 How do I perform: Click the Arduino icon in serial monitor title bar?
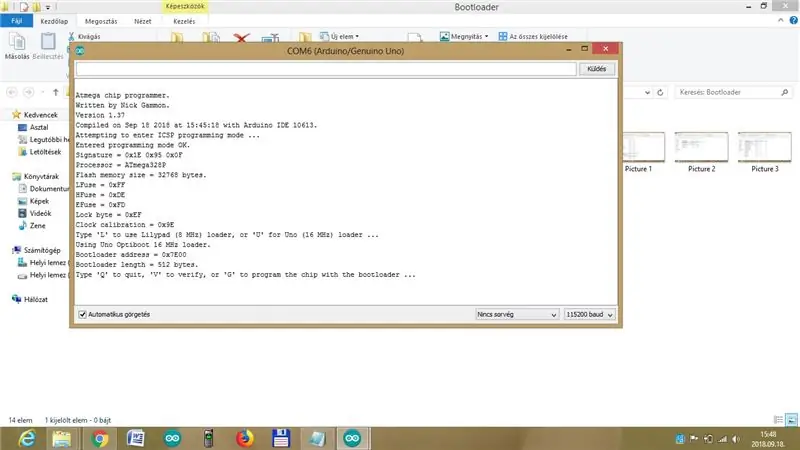click(x=80, y=51)
